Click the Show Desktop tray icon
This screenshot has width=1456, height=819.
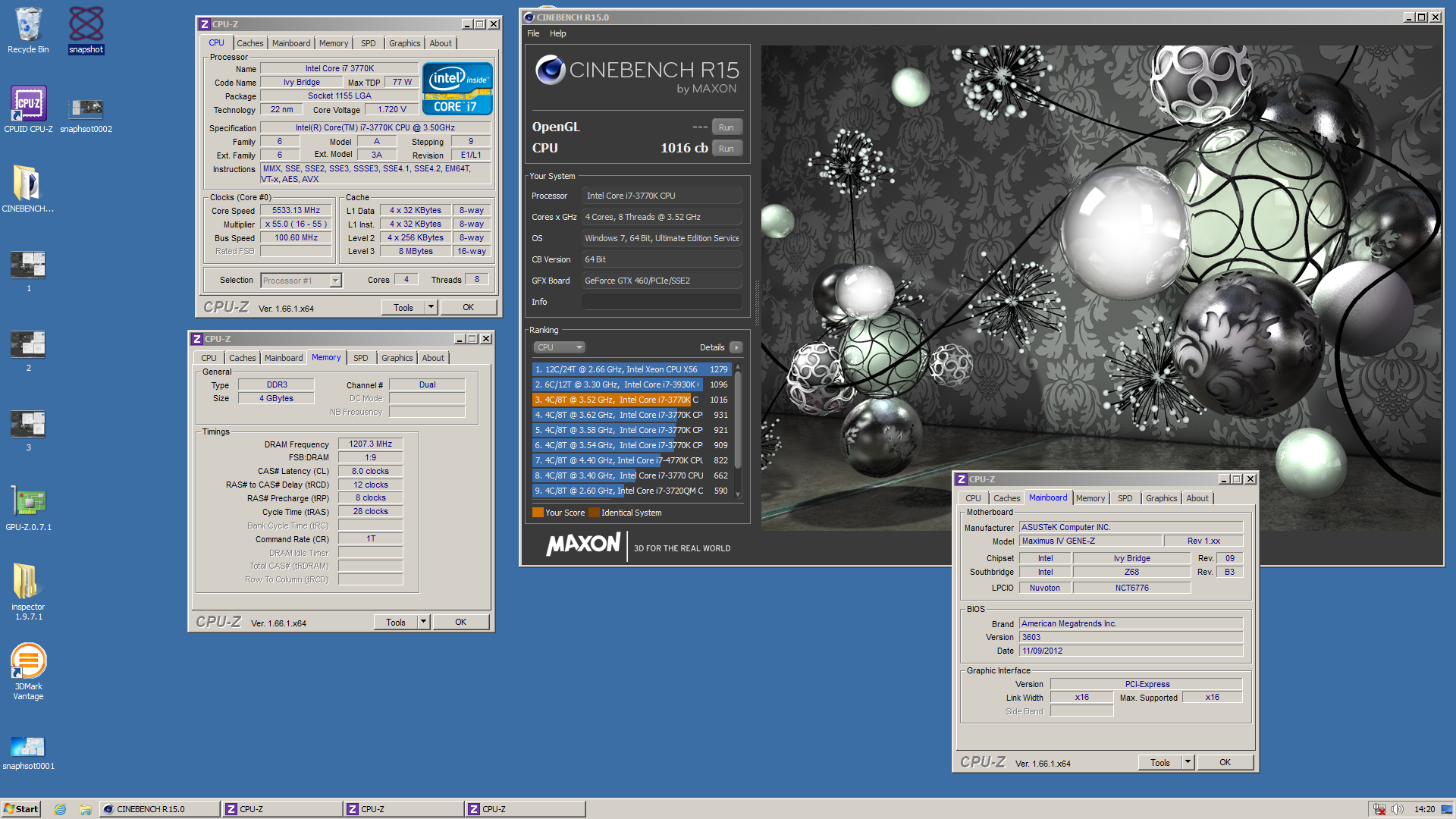(1447, 809)
